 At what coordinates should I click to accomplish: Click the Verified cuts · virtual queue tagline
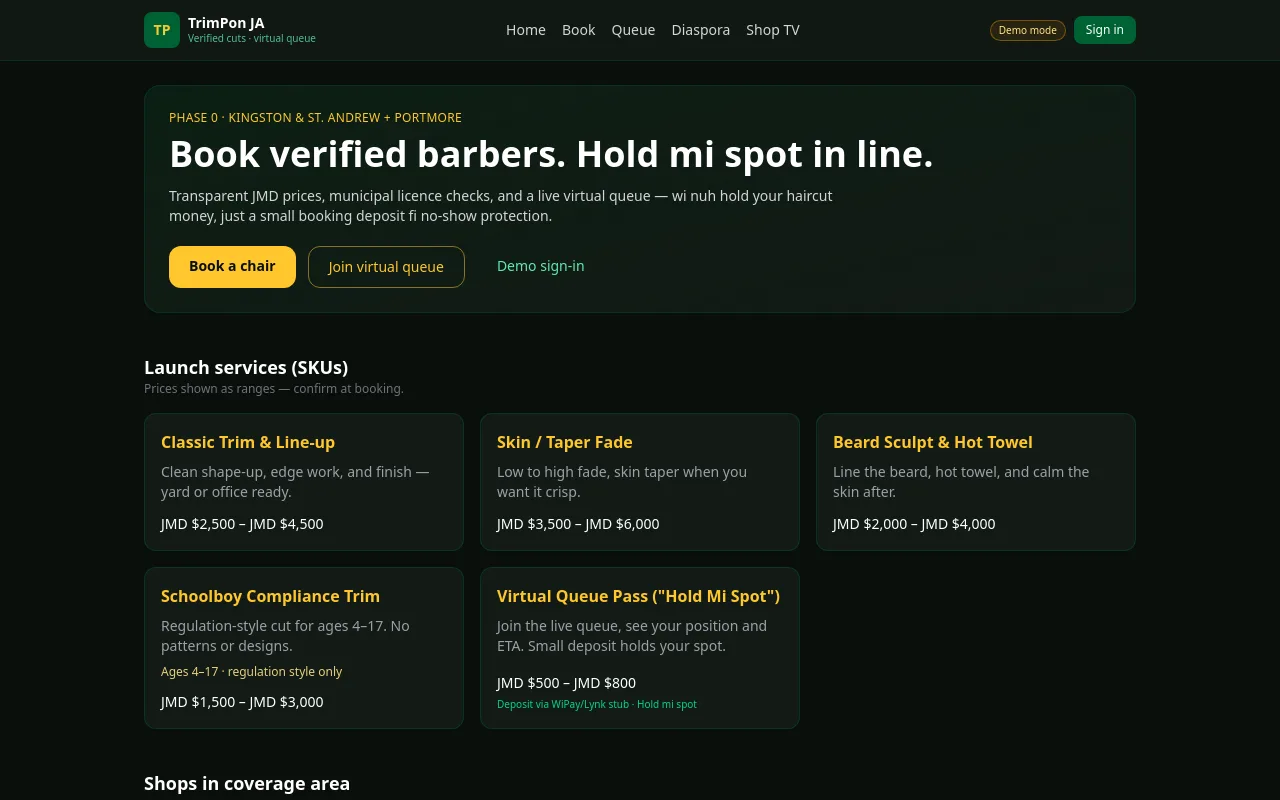pyautogui.click(x=252, y=39)
